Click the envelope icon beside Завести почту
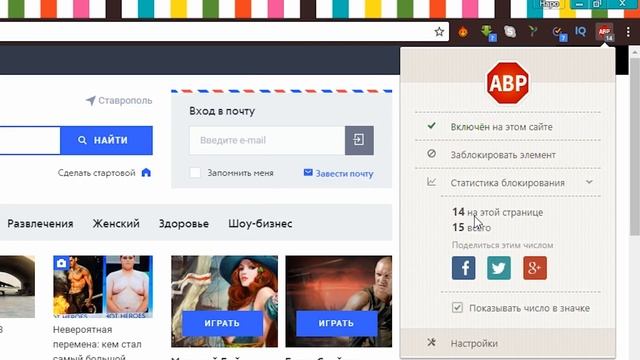The width and height of the screenshot is (640, 360). coord(308,173)
